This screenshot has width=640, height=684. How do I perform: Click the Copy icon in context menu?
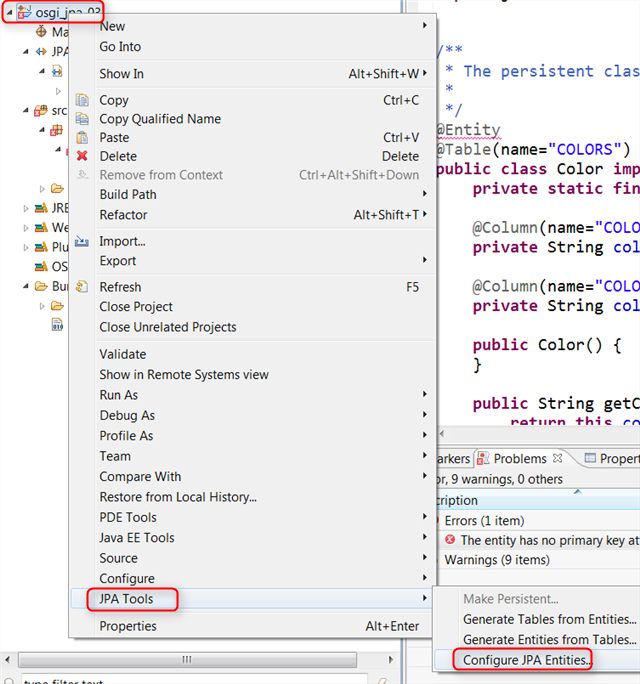click(x=82, y=100)
